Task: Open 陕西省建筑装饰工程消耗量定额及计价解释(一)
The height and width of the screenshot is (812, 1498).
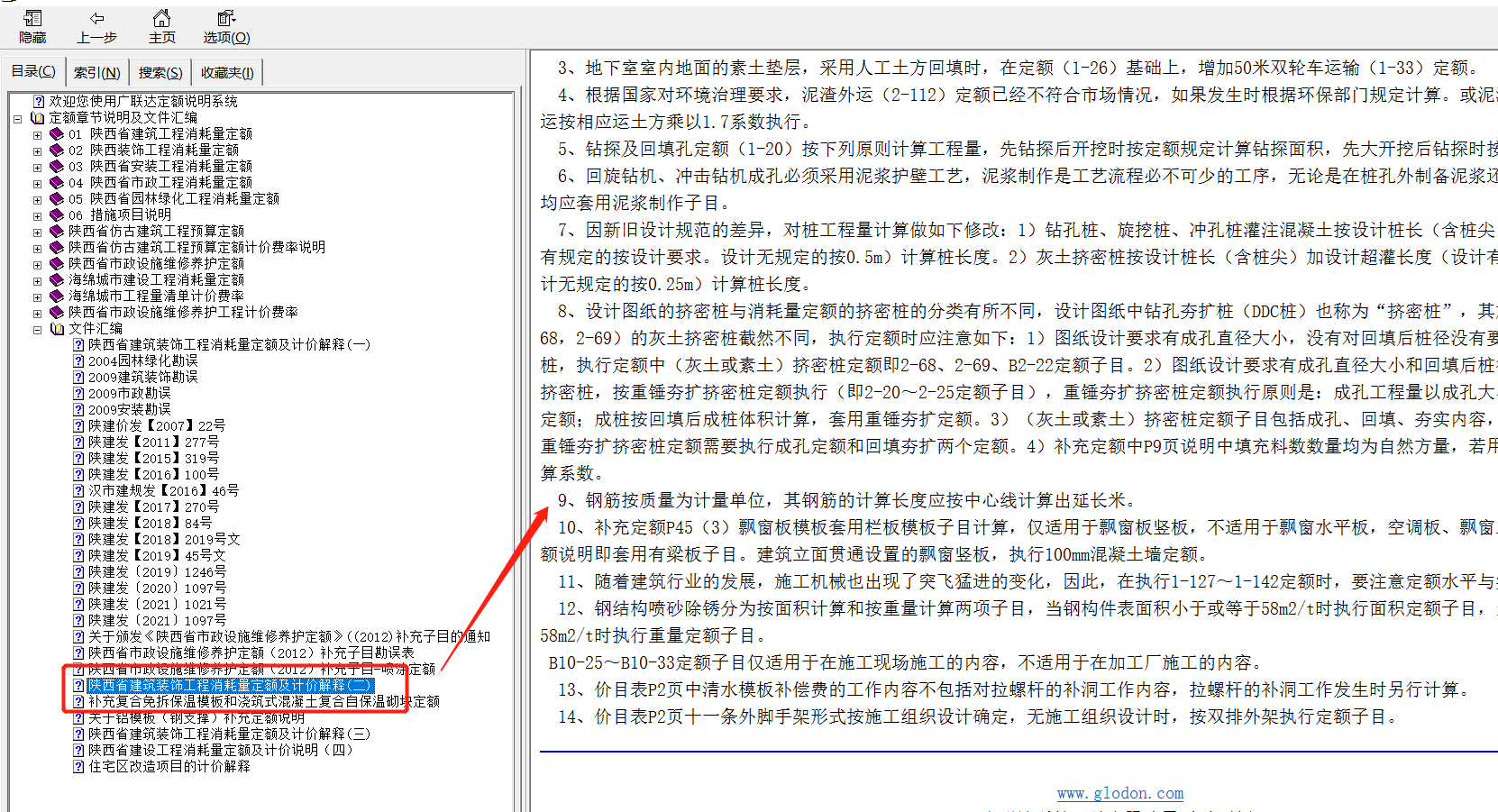Action: [x=229, y=344]
